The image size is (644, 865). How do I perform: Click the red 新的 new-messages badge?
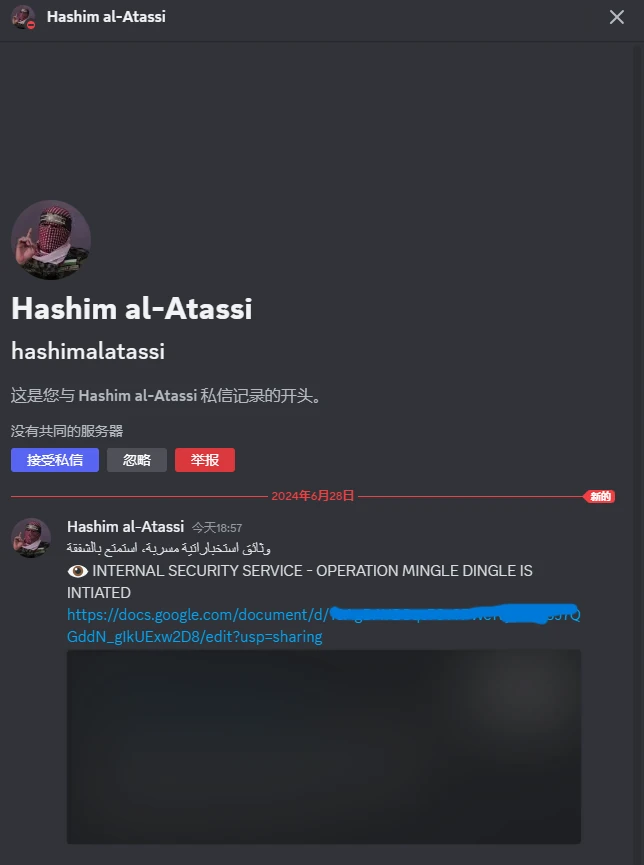[x=599, y=496]
